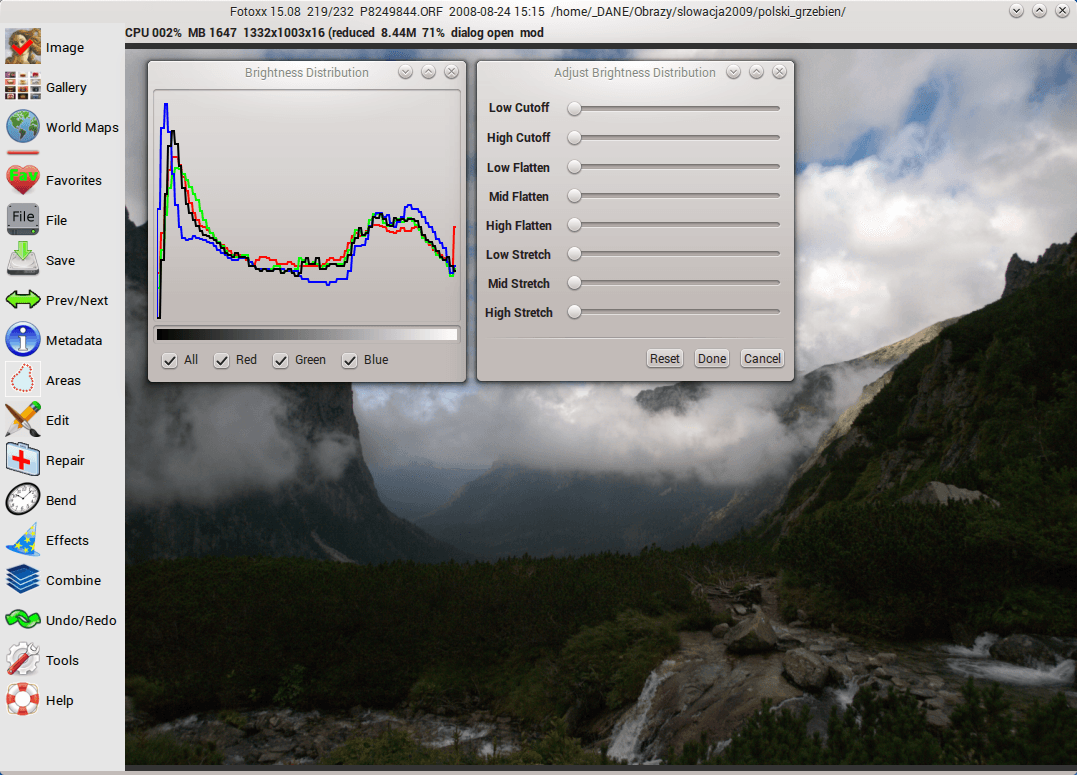Click the black-to-white gradient bar
This screenshot has width=1077, height=775.
click(x=307, y=335)
